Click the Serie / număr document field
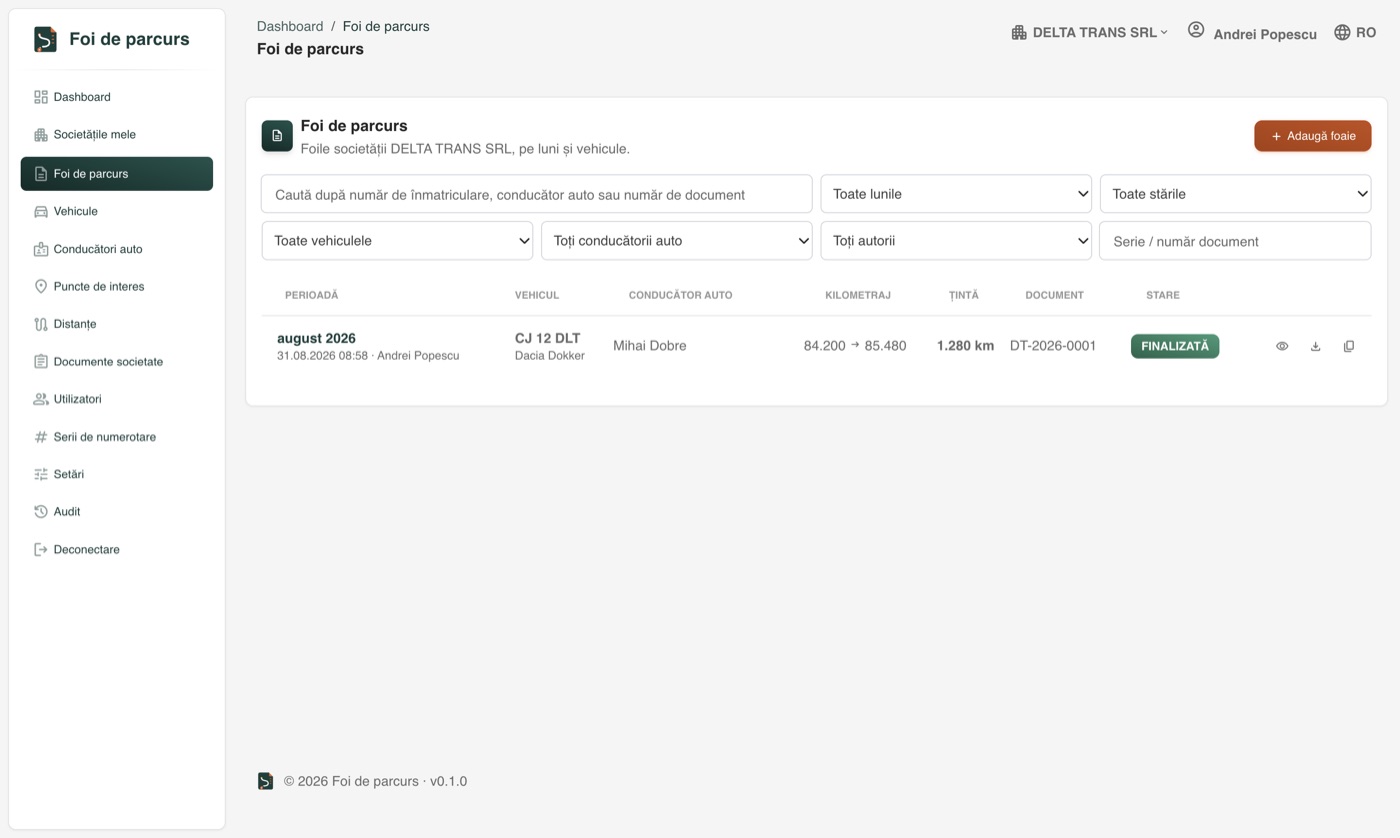 click(x=1235, y=241)
